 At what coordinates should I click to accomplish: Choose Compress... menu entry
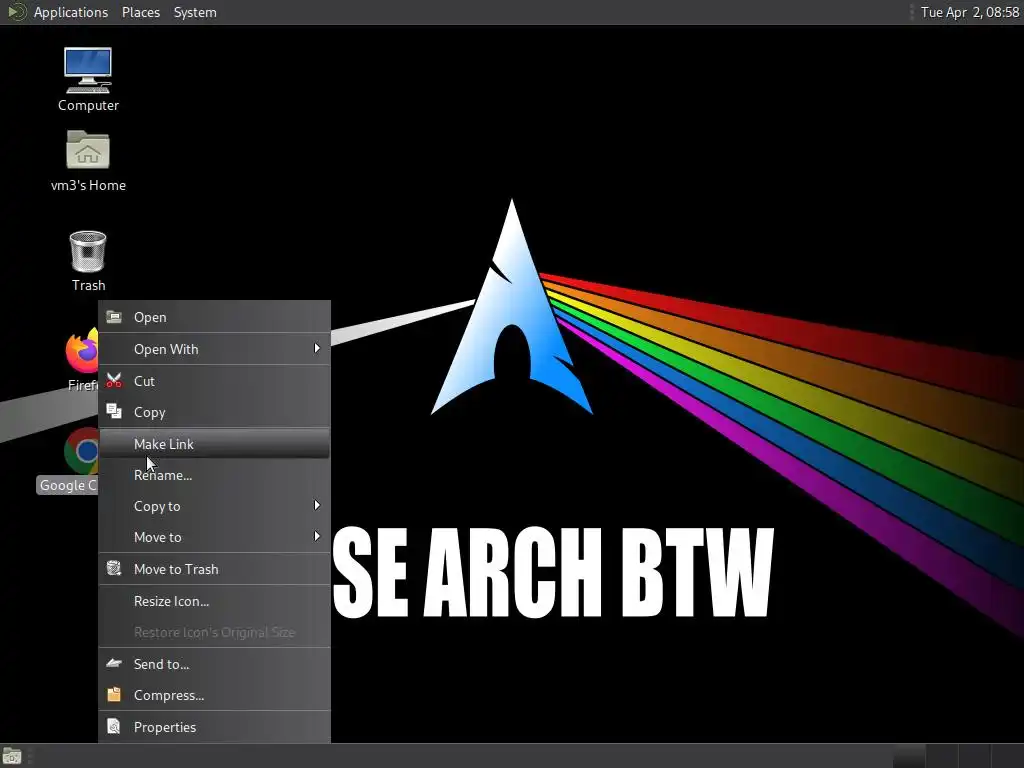(214, 695)
